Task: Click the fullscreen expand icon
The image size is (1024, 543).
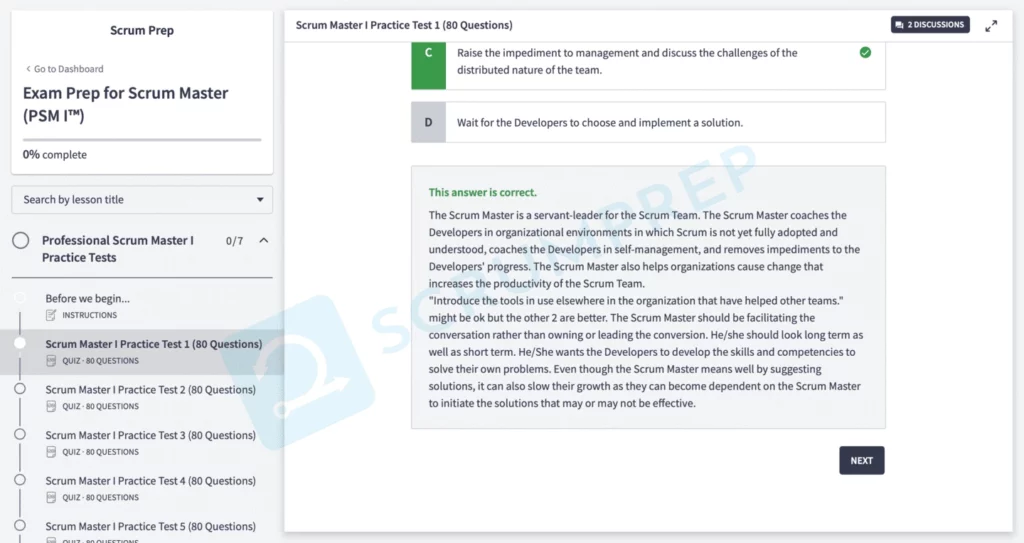Action: [991, 25]
